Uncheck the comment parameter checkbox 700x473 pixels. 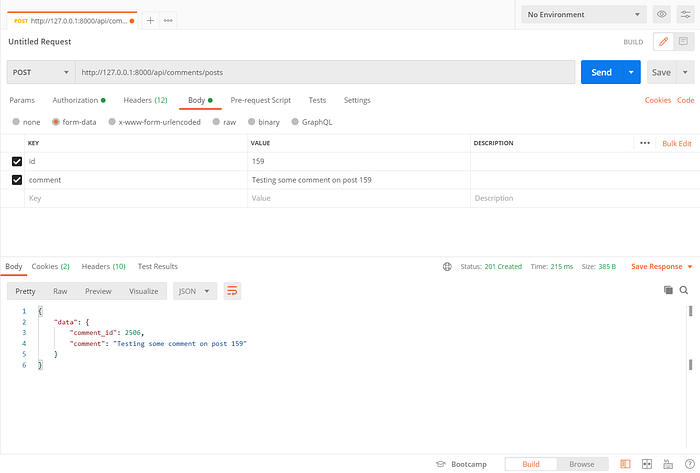coord(17,180)
